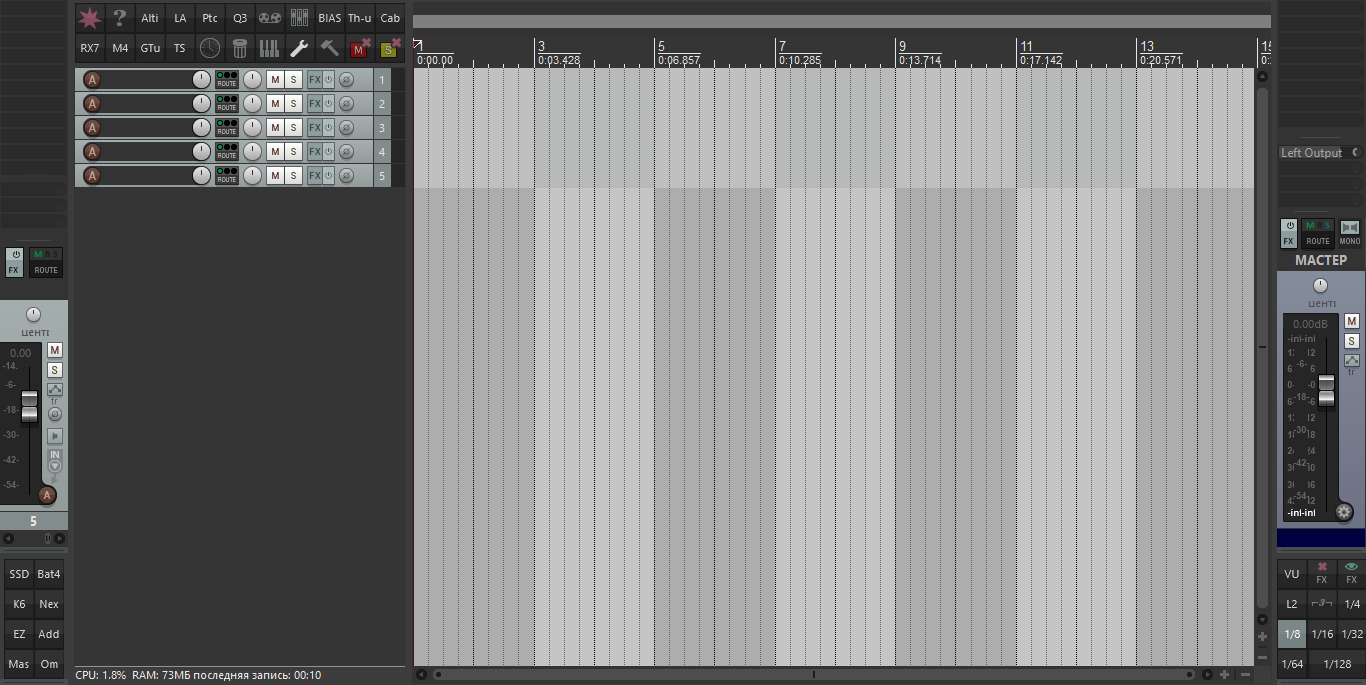Click the trash can toolbar icon
This screenshot has width=1366, height=685.
239,48
